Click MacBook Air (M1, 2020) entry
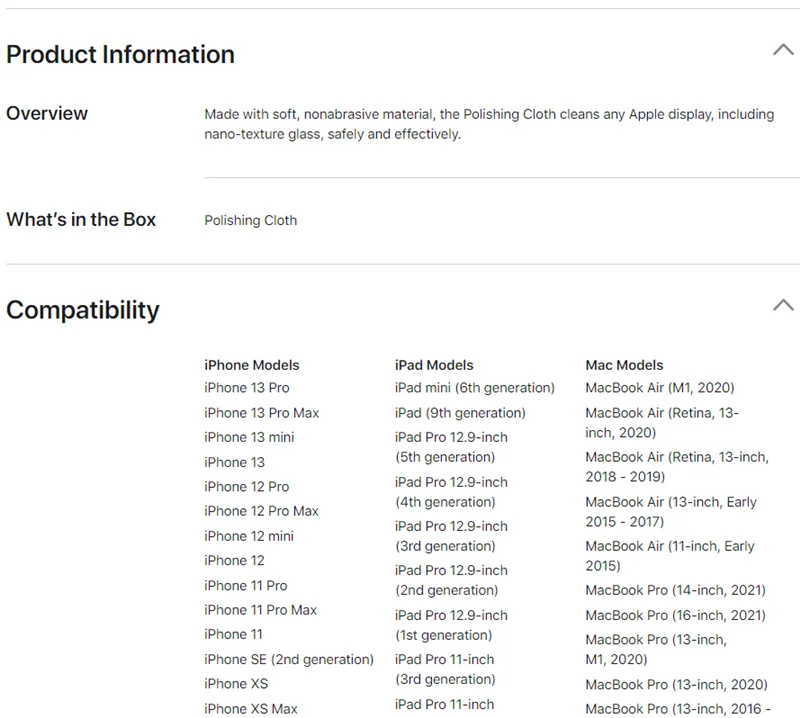 [x=660, y=387]
